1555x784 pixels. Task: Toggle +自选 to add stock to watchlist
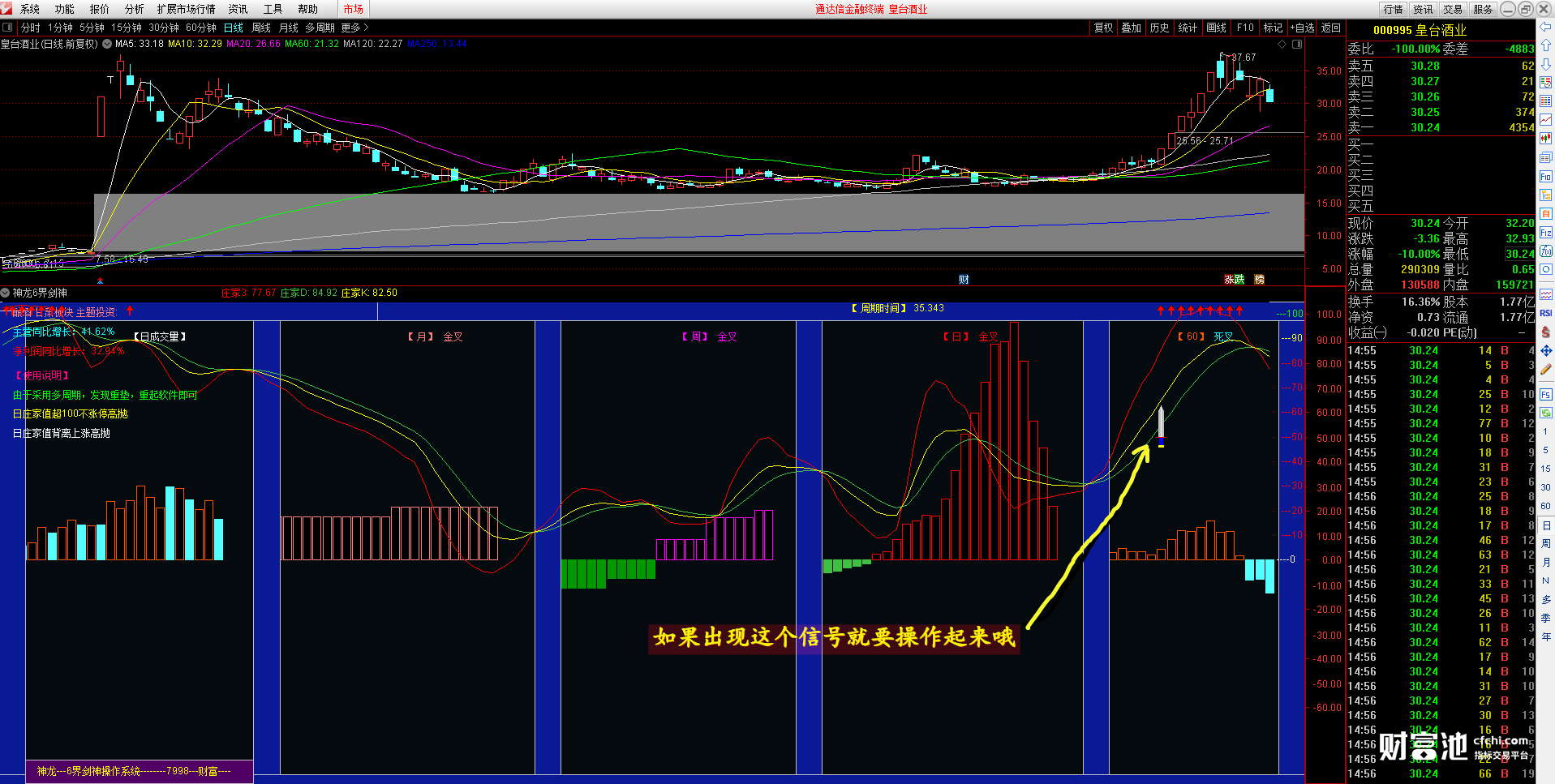pos(1302,28)
